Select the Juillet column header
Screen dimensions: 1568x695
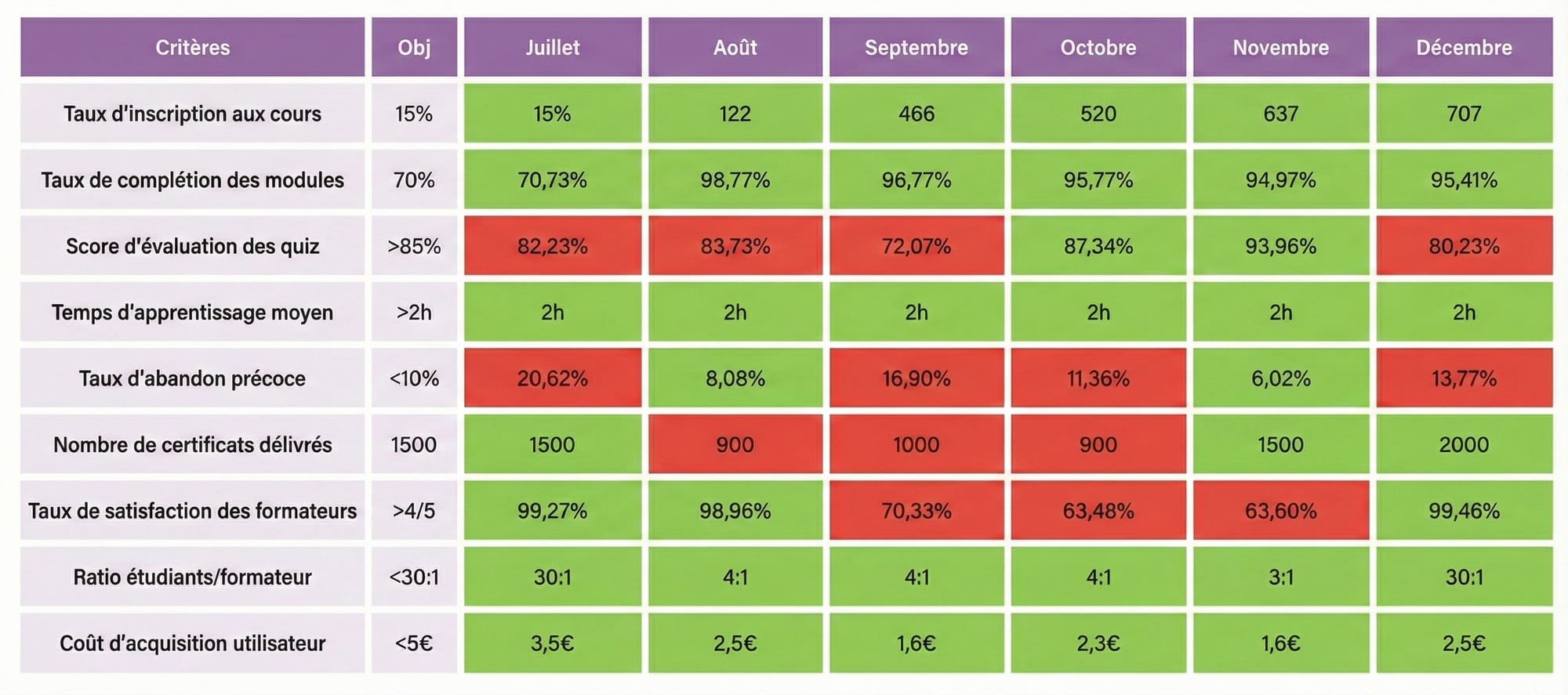click(x=552, y=48)
